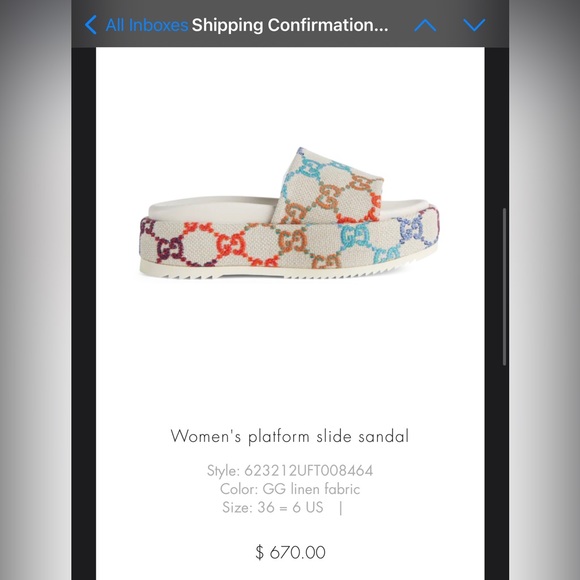
Task: Click the lavender GG logo on the platform
Action: click(x=410, y=229)
